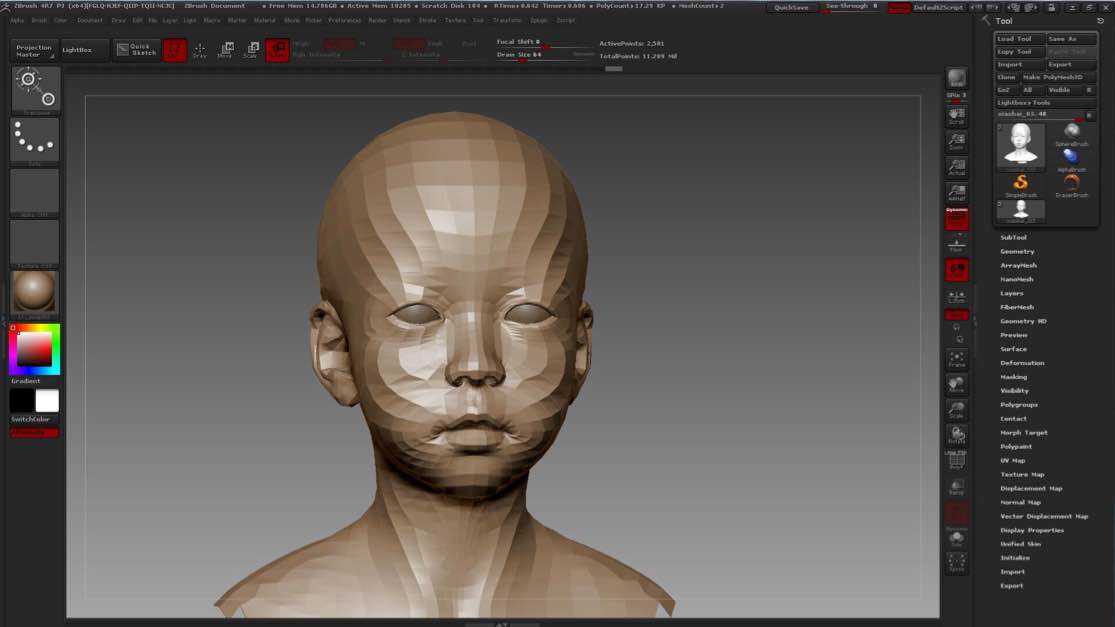
Task: Pick a hue in the color picker square
Action: [34, 349]
